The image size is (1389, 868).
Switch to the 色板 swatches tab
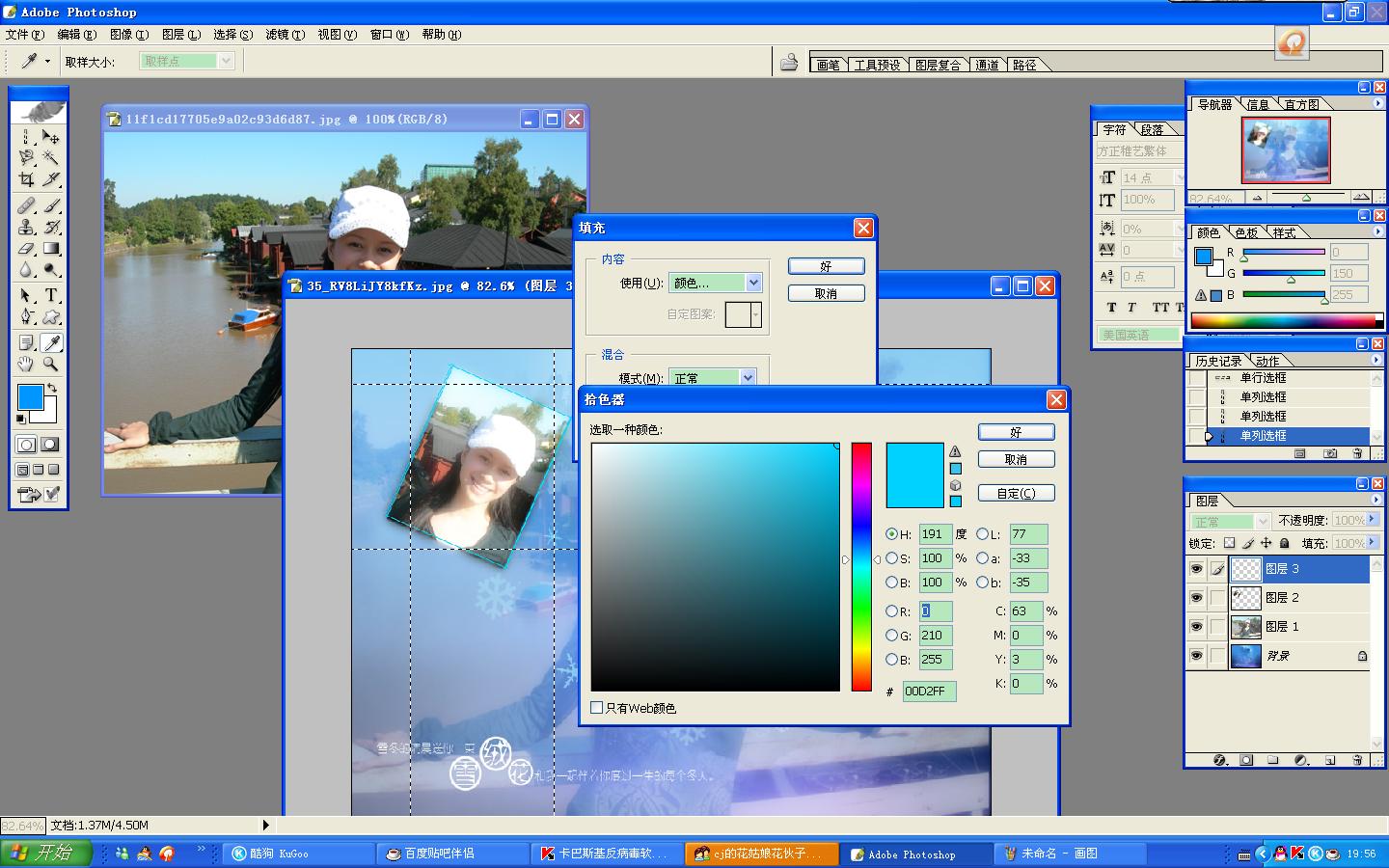tap(1246, 232)
